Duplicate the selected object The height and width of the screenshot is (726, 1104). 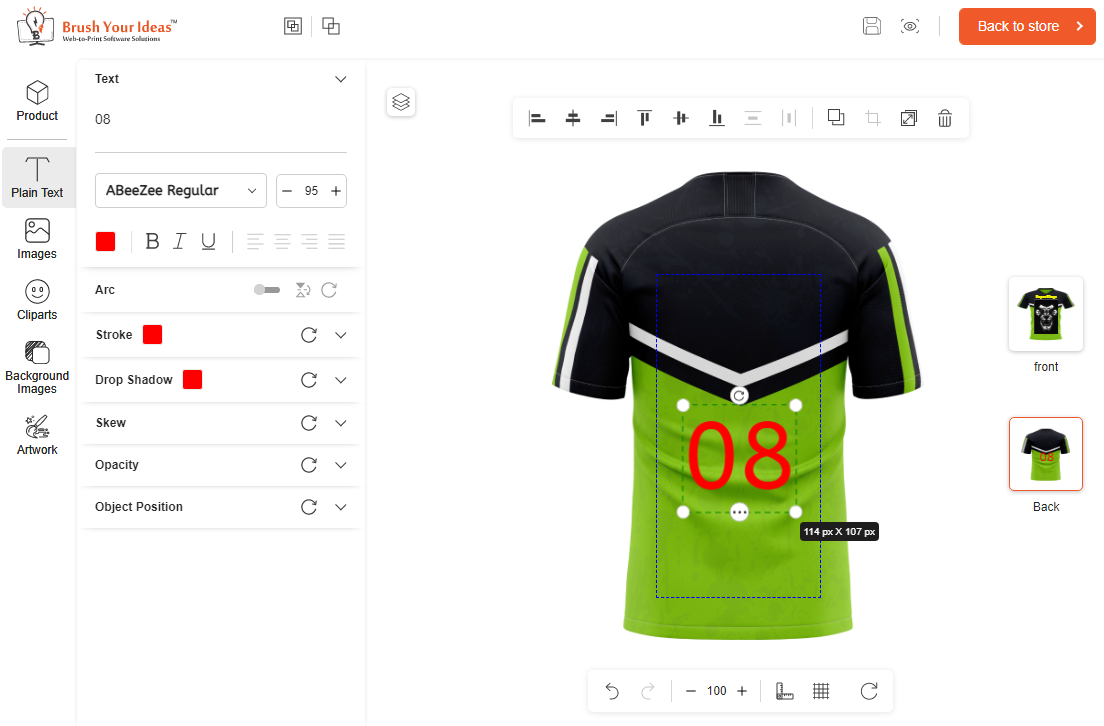[835, 118]
